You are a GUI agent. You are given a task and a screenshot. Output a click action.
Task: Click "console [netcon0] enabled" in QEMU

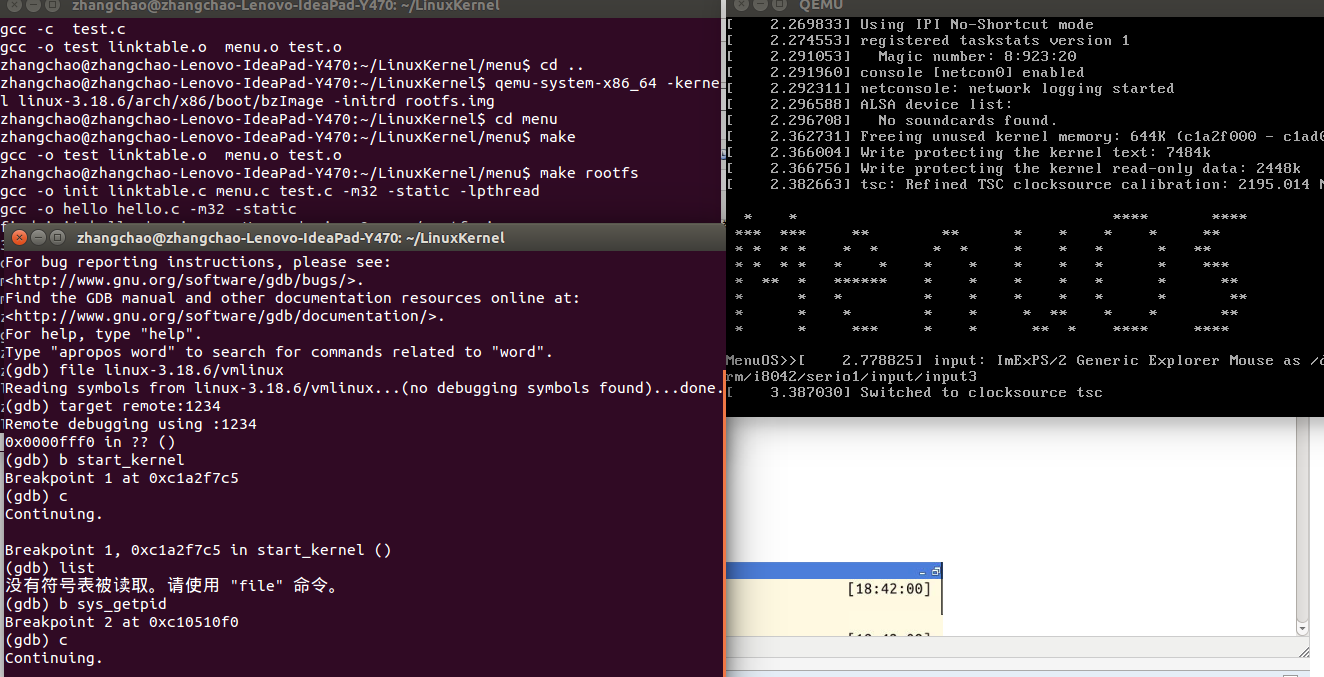point(972,73)
